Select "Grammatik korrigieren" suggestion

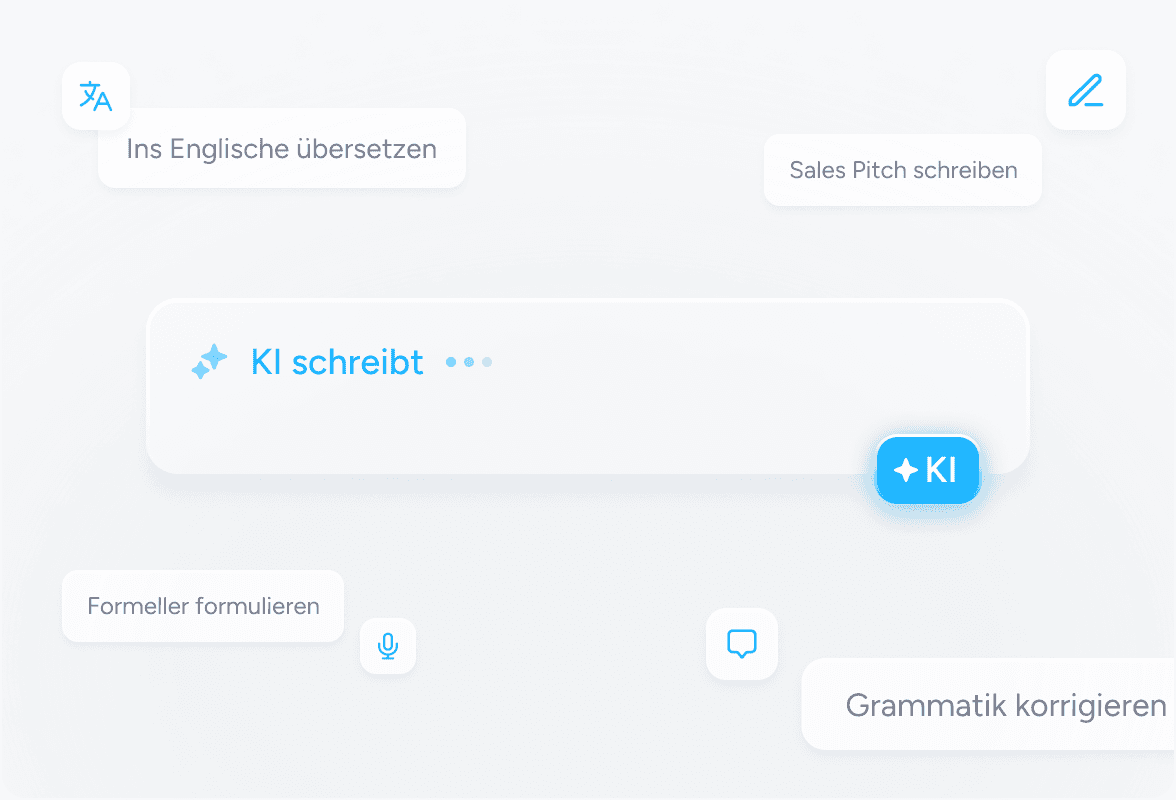click(x=1005, y=705)
